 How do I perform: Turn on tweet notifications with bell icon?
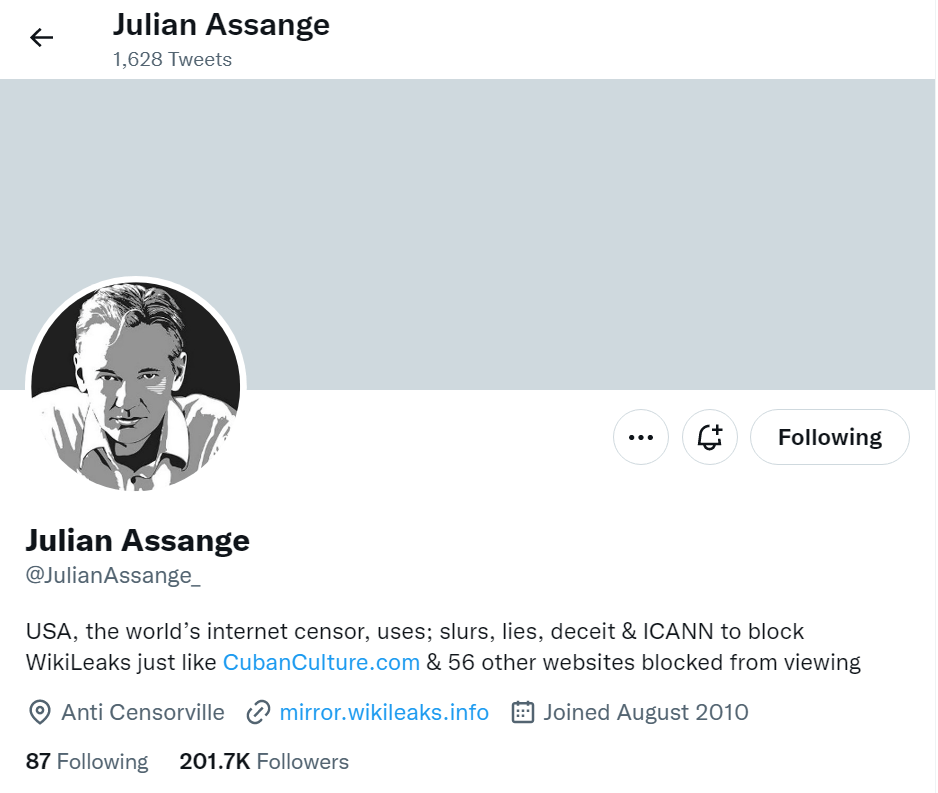[710, 437]
